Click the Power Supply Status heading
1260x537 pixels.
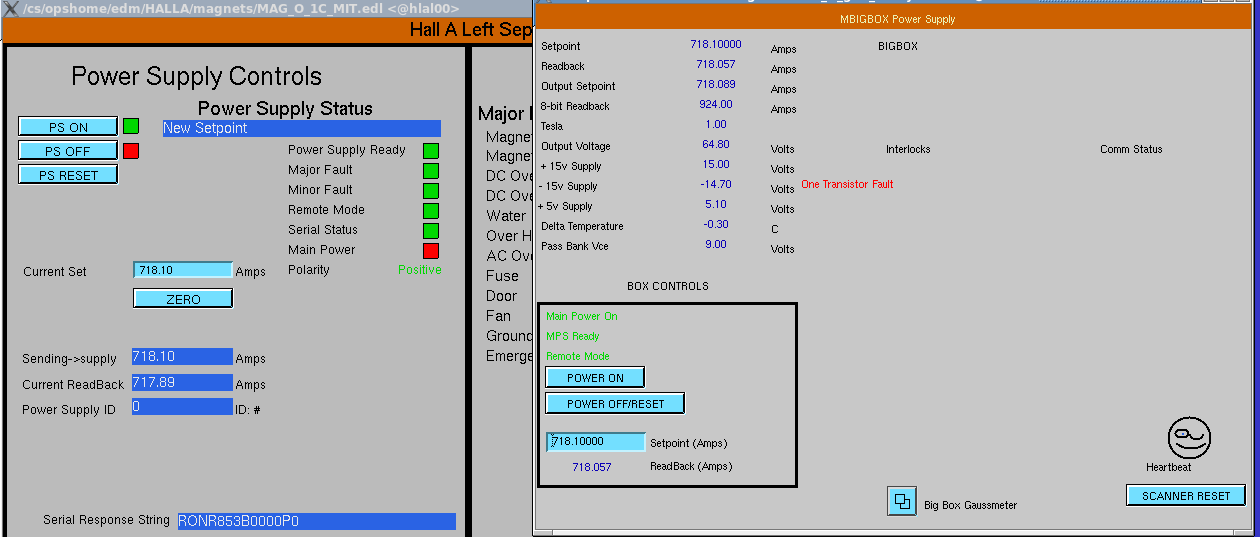click(285, 109)
